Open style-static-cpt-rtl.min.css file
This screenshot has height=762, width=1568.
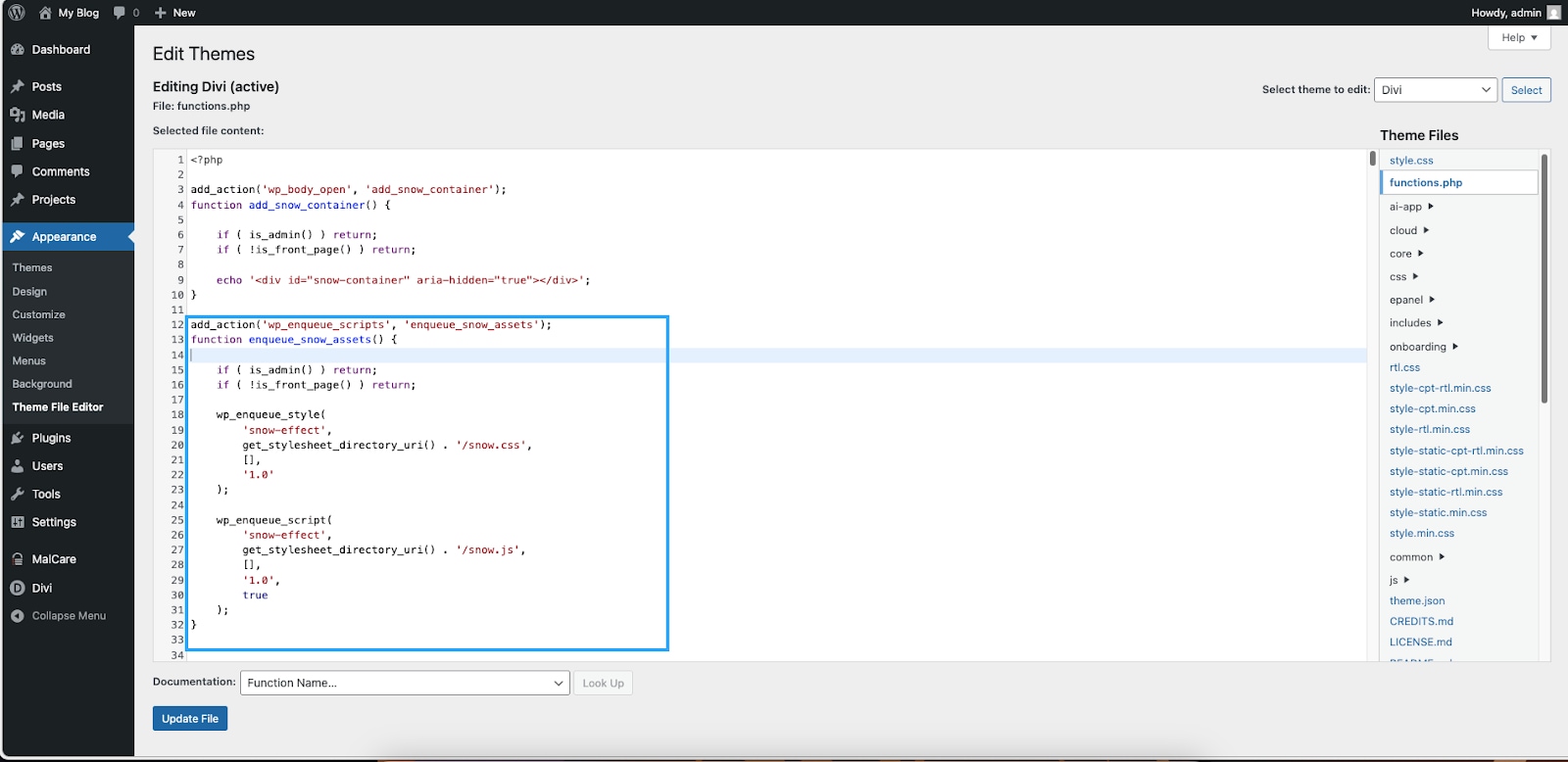(x=1456, y=452)
